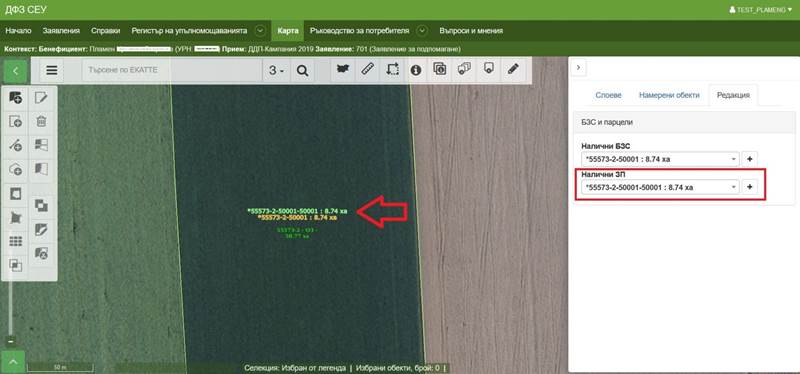Open Регистър на упълномощаванията menu item
This screenshot has width=800, height=374.
(189, 31)
